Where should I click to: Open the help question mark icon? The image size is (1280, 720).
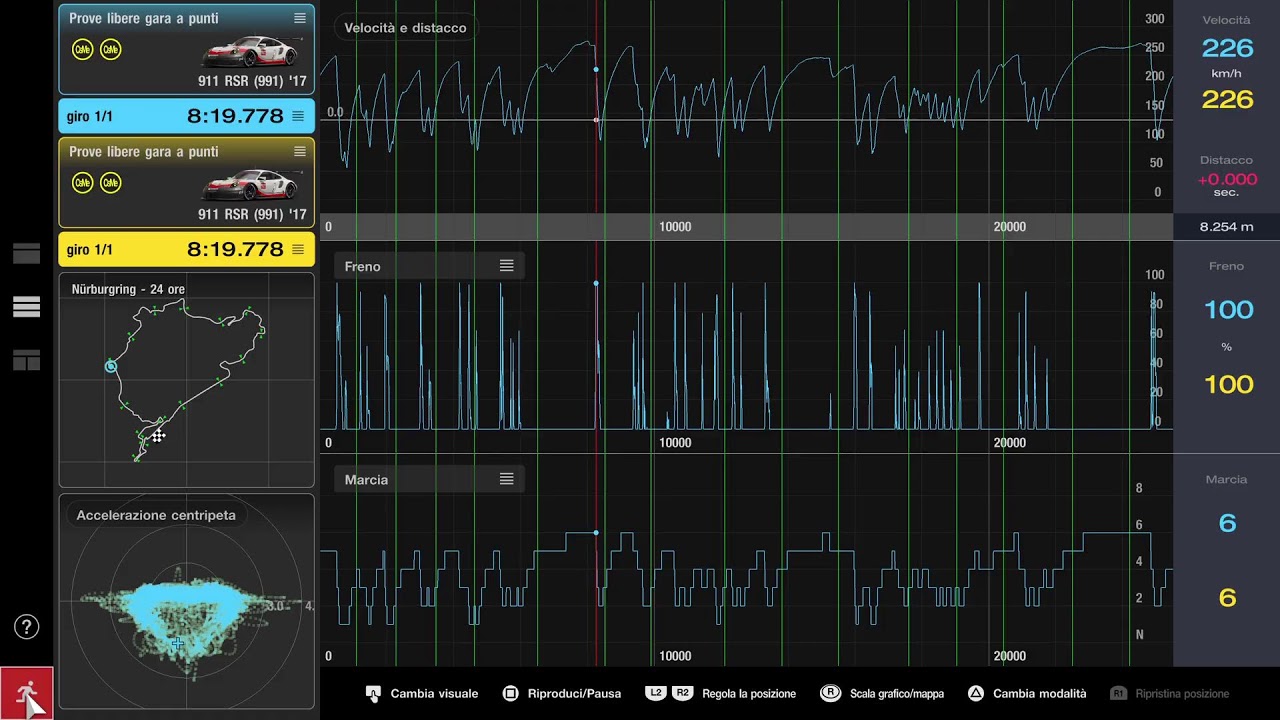[x=26, y=627]
